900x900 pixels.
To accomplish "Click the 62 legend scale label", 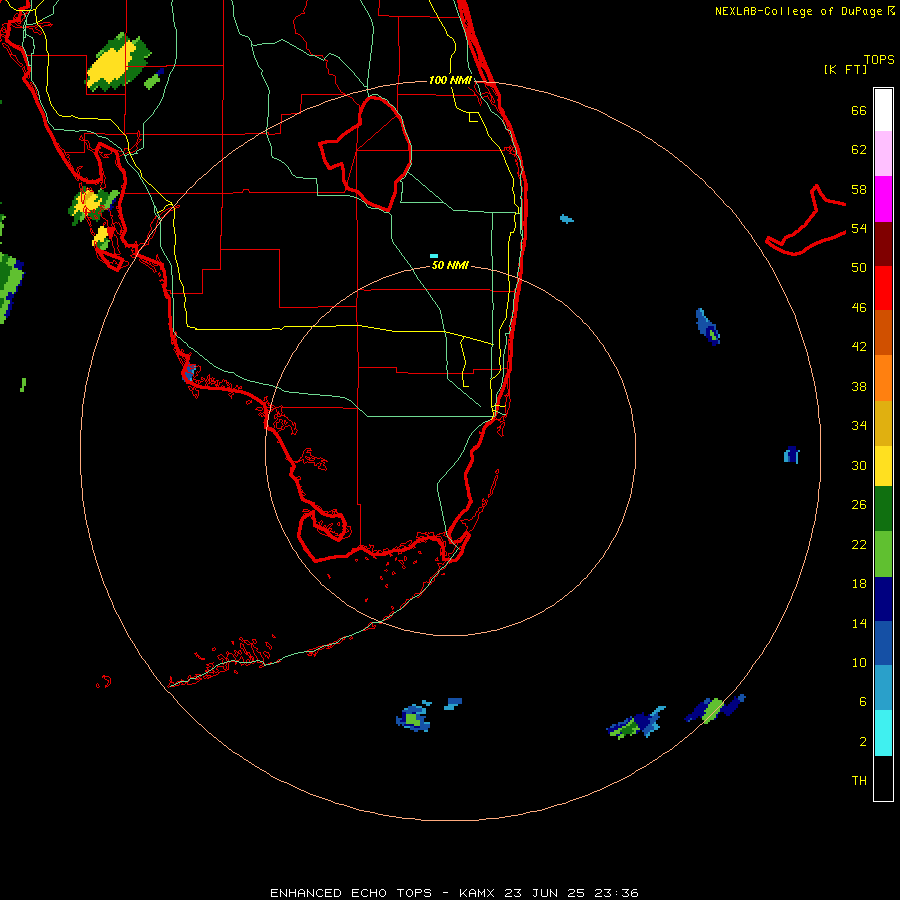I will click(x=859, y=150).
